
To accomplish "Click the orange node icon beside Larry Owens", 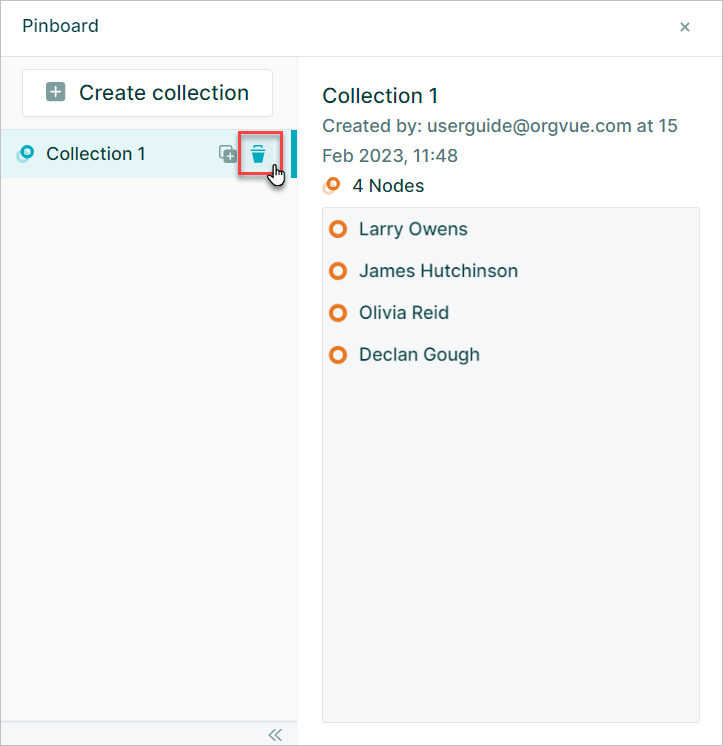I will tap(338, 229).
